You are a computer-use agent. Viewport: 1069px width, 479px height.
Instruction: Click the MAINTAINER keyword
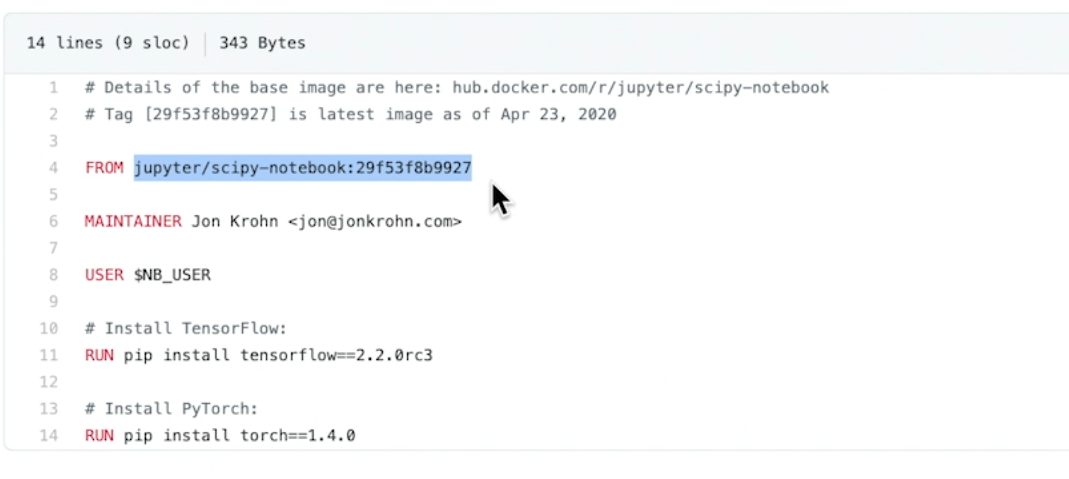point(133,222)
